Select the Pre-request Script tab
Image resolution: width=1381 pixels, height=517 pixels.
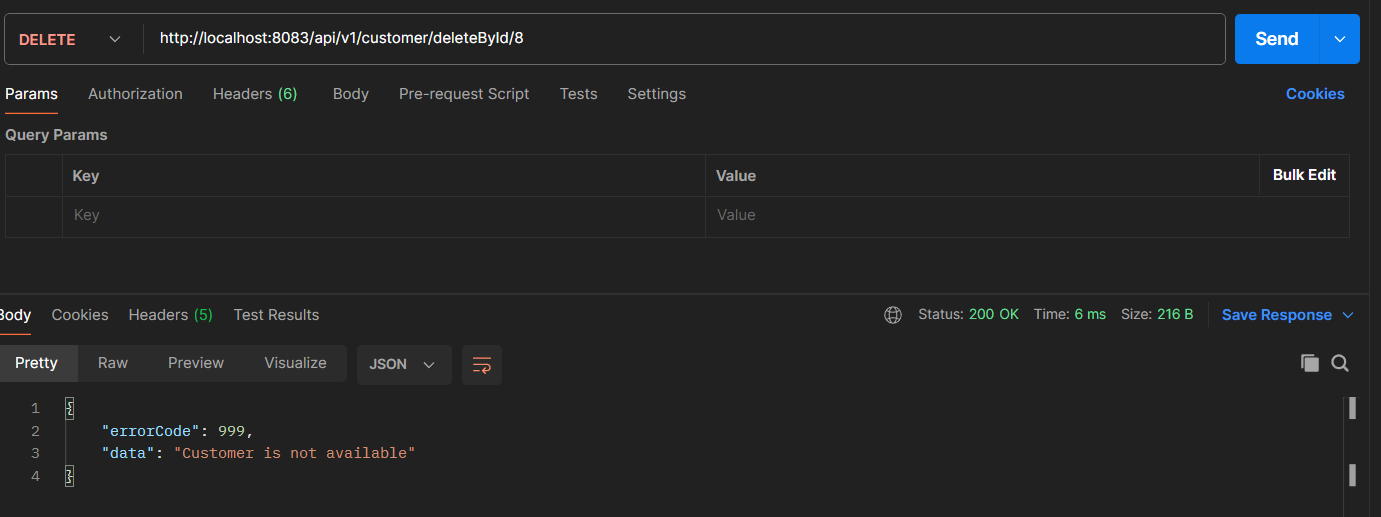(464, 94)
